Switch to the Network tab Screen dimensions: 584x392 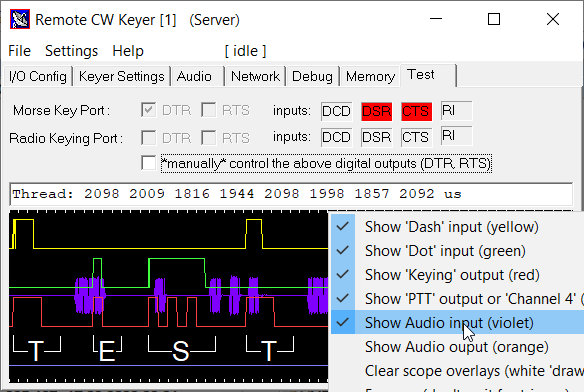255,76
